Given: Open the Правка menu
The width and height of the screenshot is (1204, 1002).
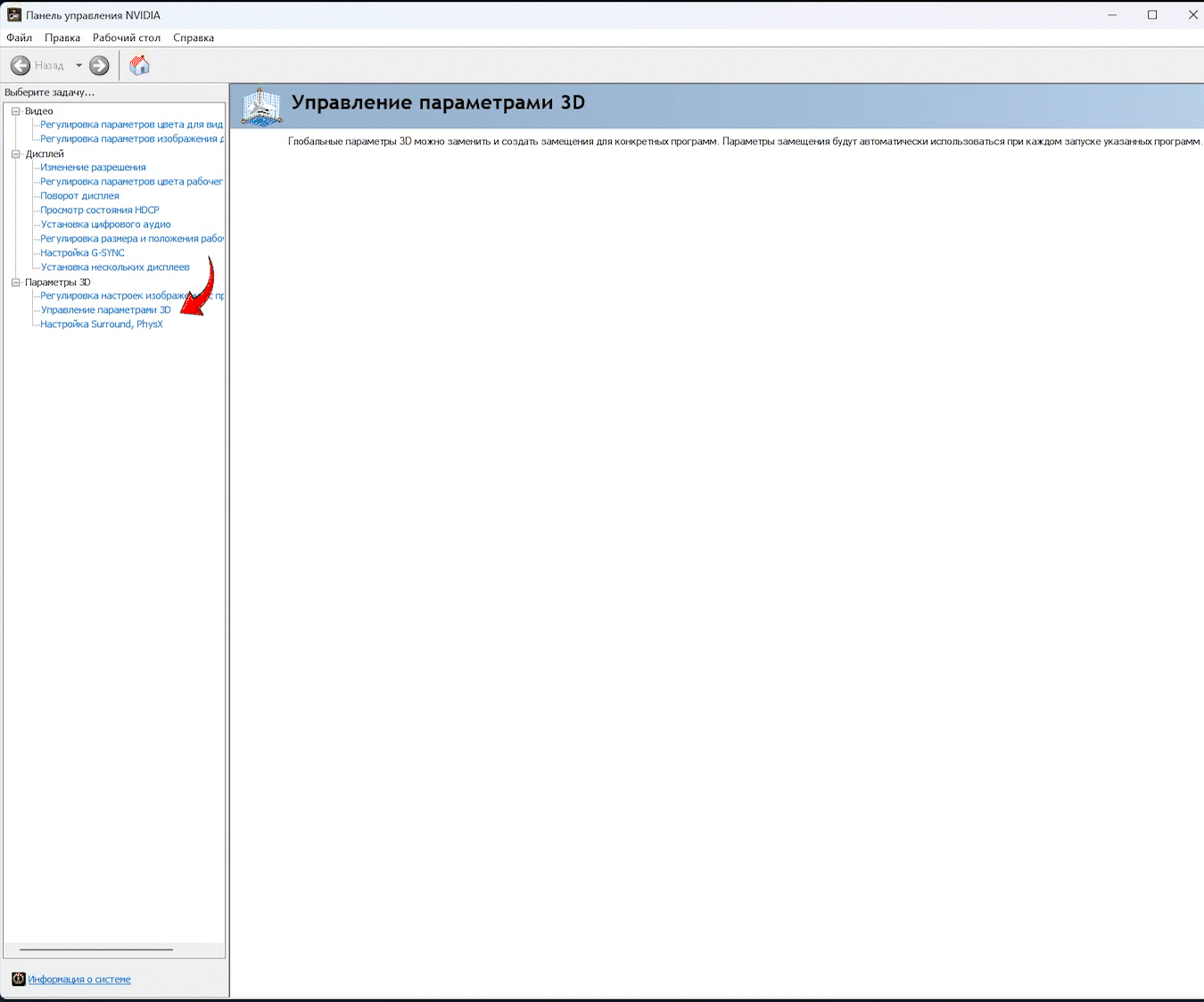Looking at the screenshot, I should 62,37.
